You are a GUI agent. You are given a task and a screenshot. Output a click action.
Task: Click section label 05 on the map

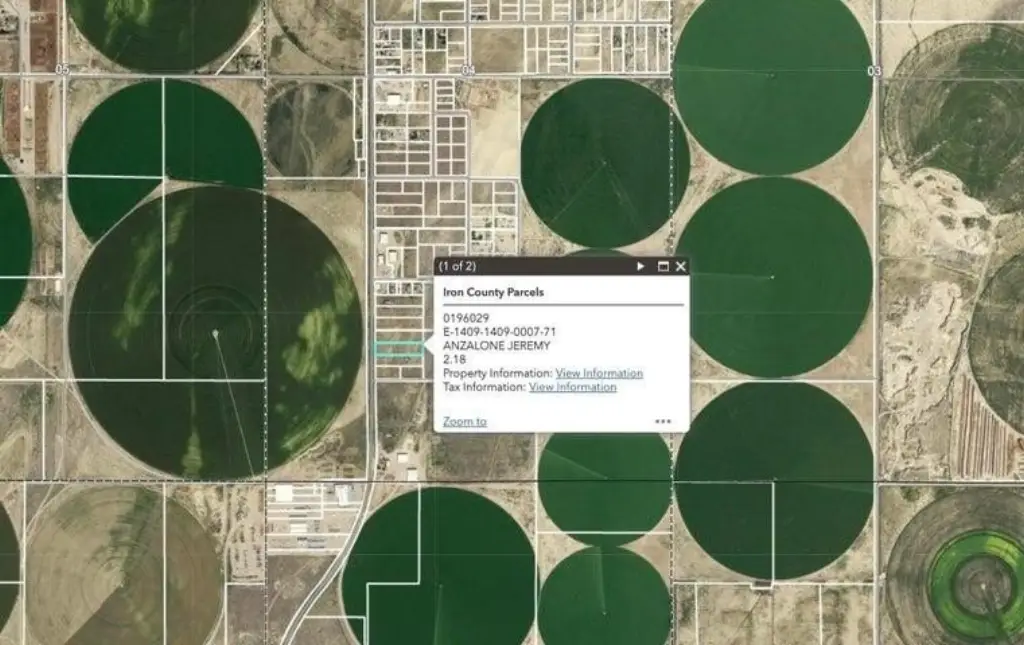tap(63, 70)
